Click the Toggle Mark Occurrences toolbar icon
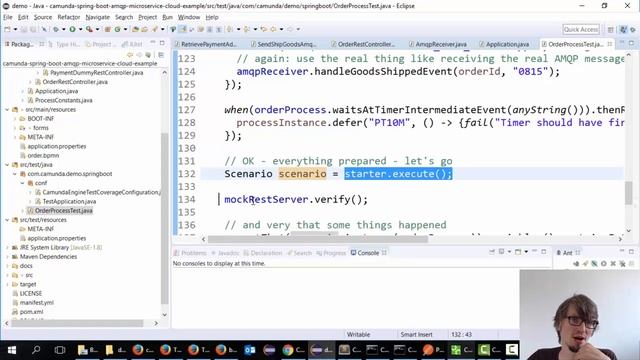 click(183, 29)
